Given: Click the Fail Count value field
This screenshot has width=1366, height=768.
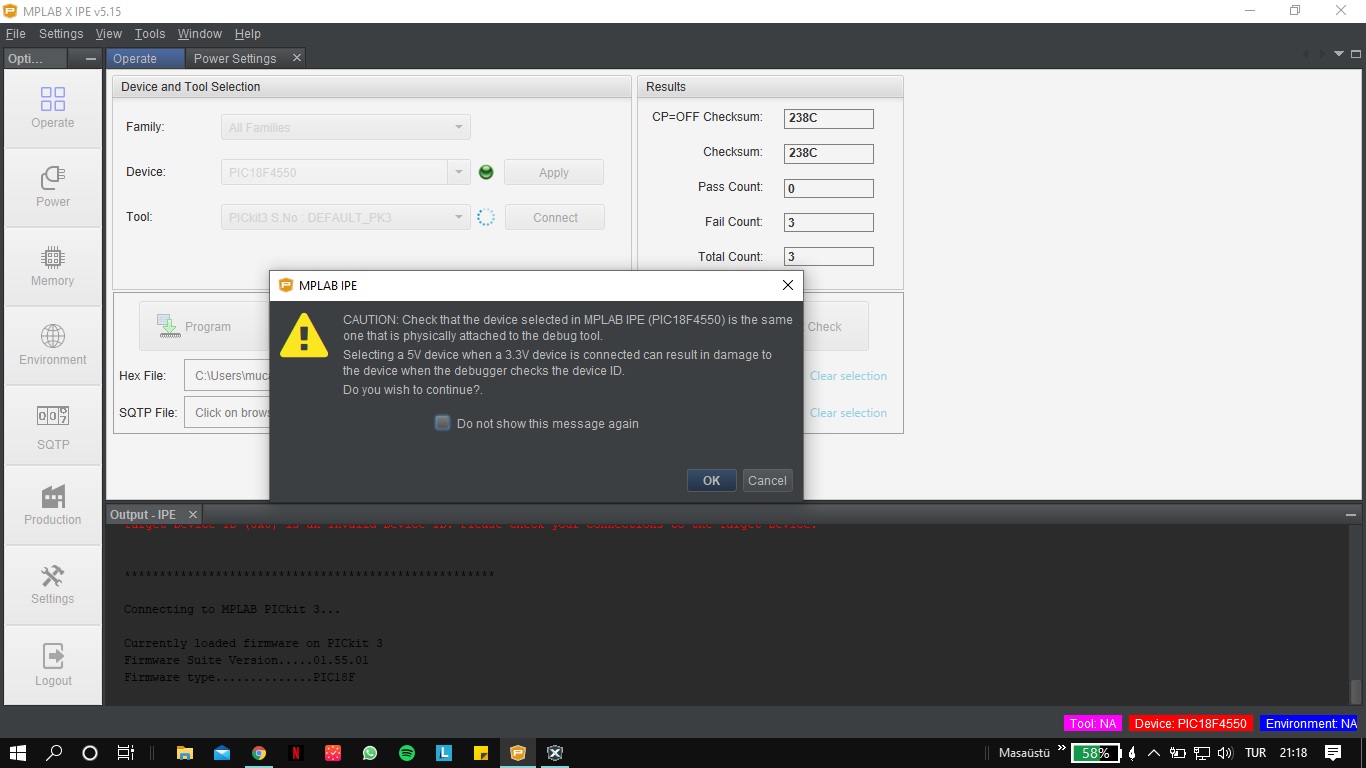Looking at the screenshot, I should [828, 222].
